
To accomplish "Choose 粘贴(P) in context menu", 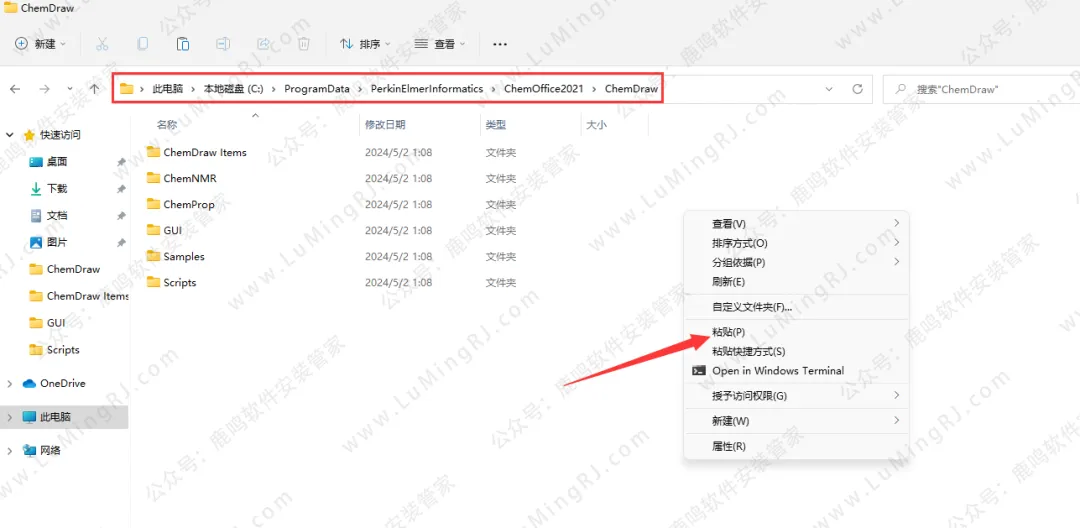I will coord(796,332).
